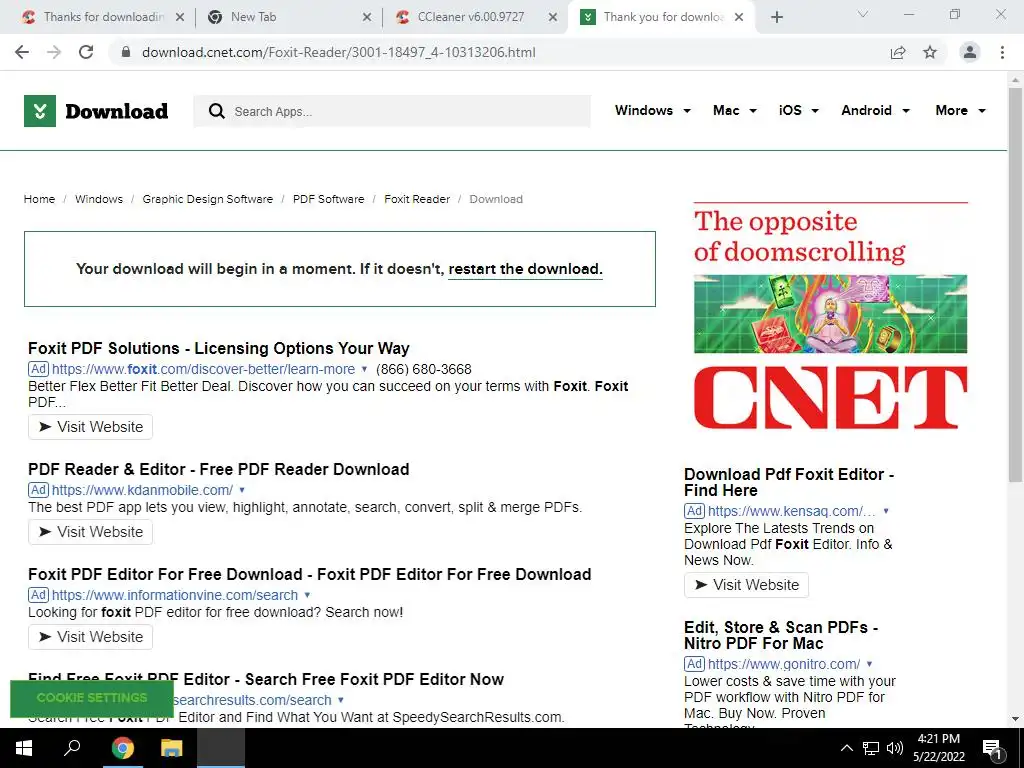The width and height of the screenshot is (1024, 768).
Task: Click the browser back arrow
Action: tap(22, 52)
